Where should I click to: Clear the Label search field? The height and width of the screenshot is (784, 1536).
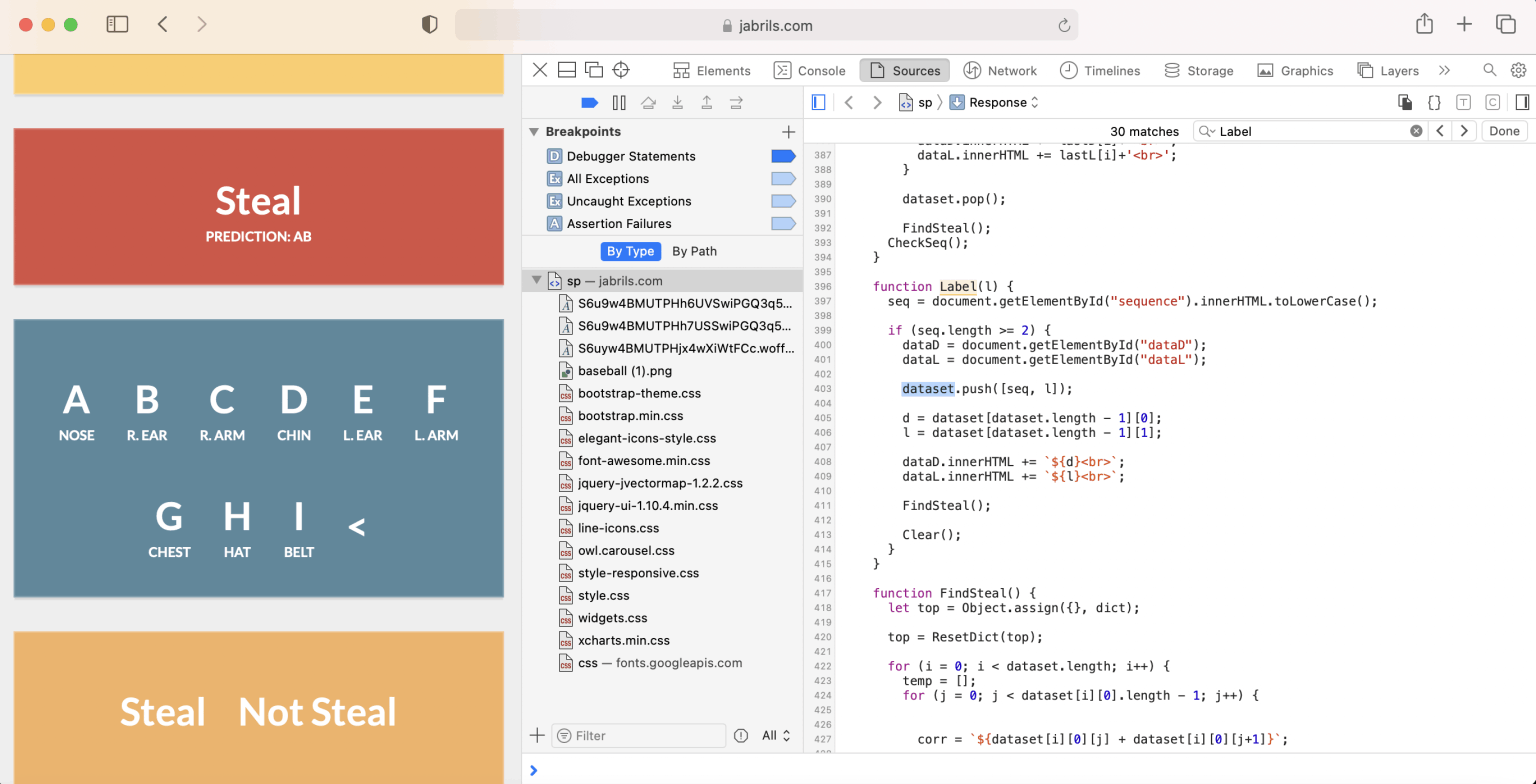click(x=1416, y=131)
